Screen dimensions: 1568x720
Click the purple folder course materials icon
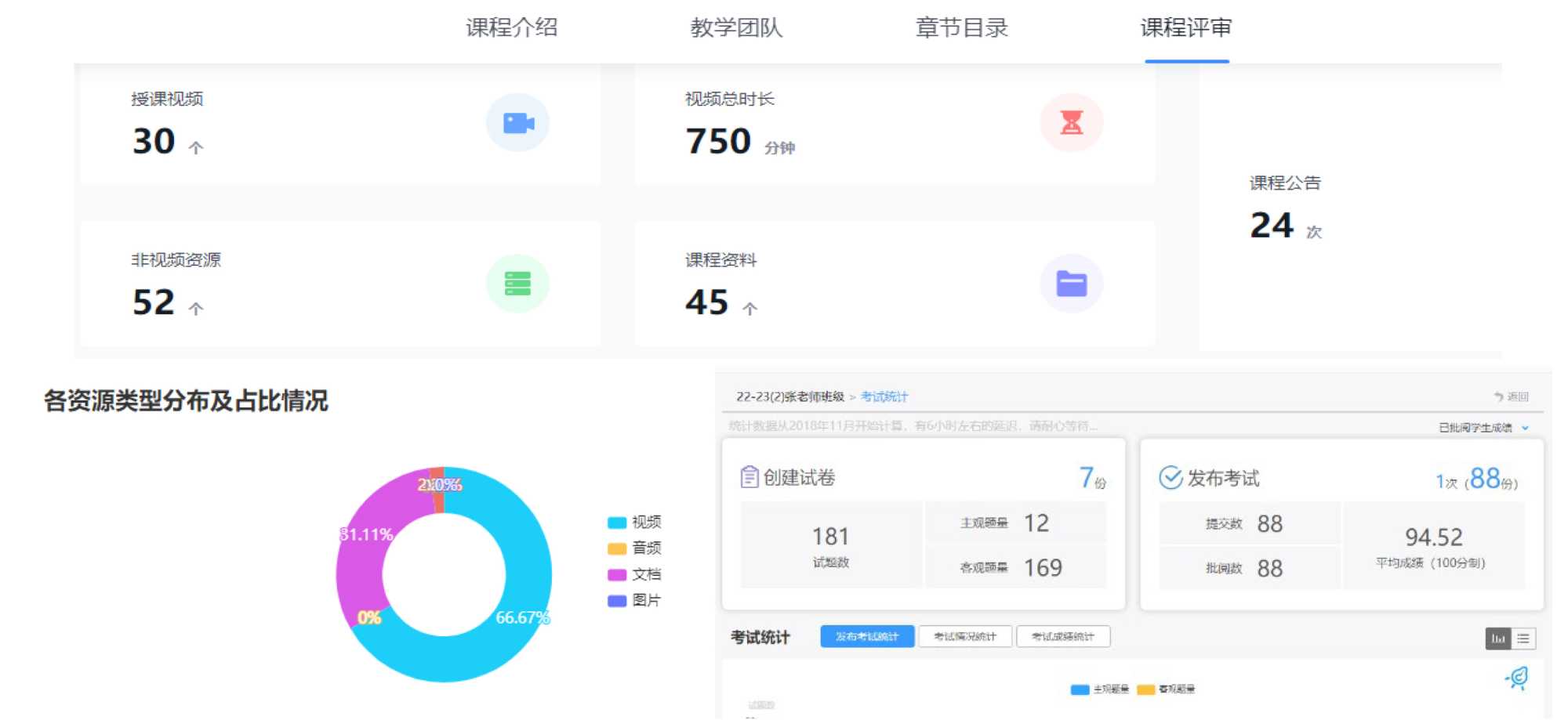[x=1071, y=284]
